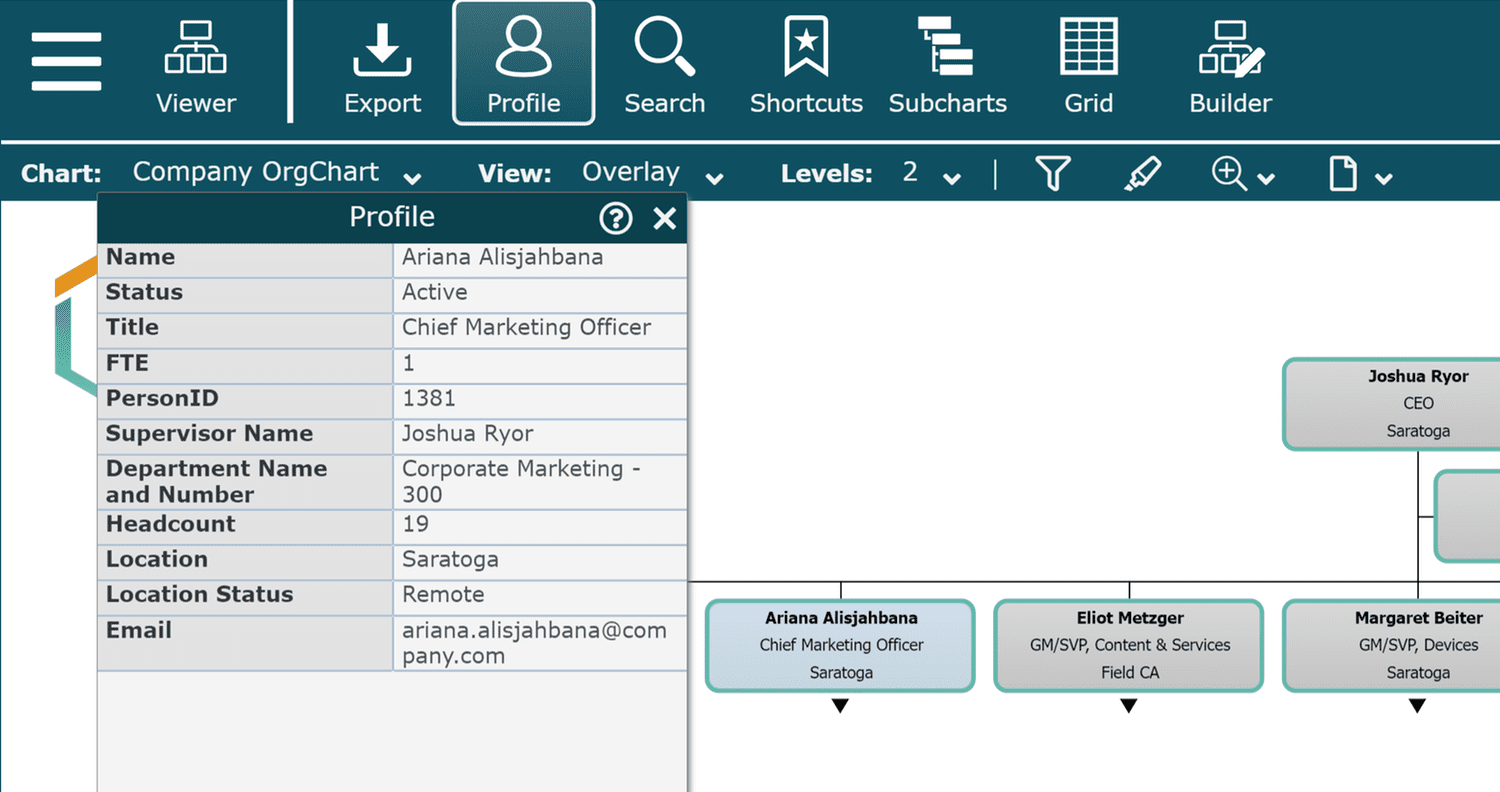Screen dimensions: 1500x792
Task: Open the hamburger main menu
Action: pos(66,62)
